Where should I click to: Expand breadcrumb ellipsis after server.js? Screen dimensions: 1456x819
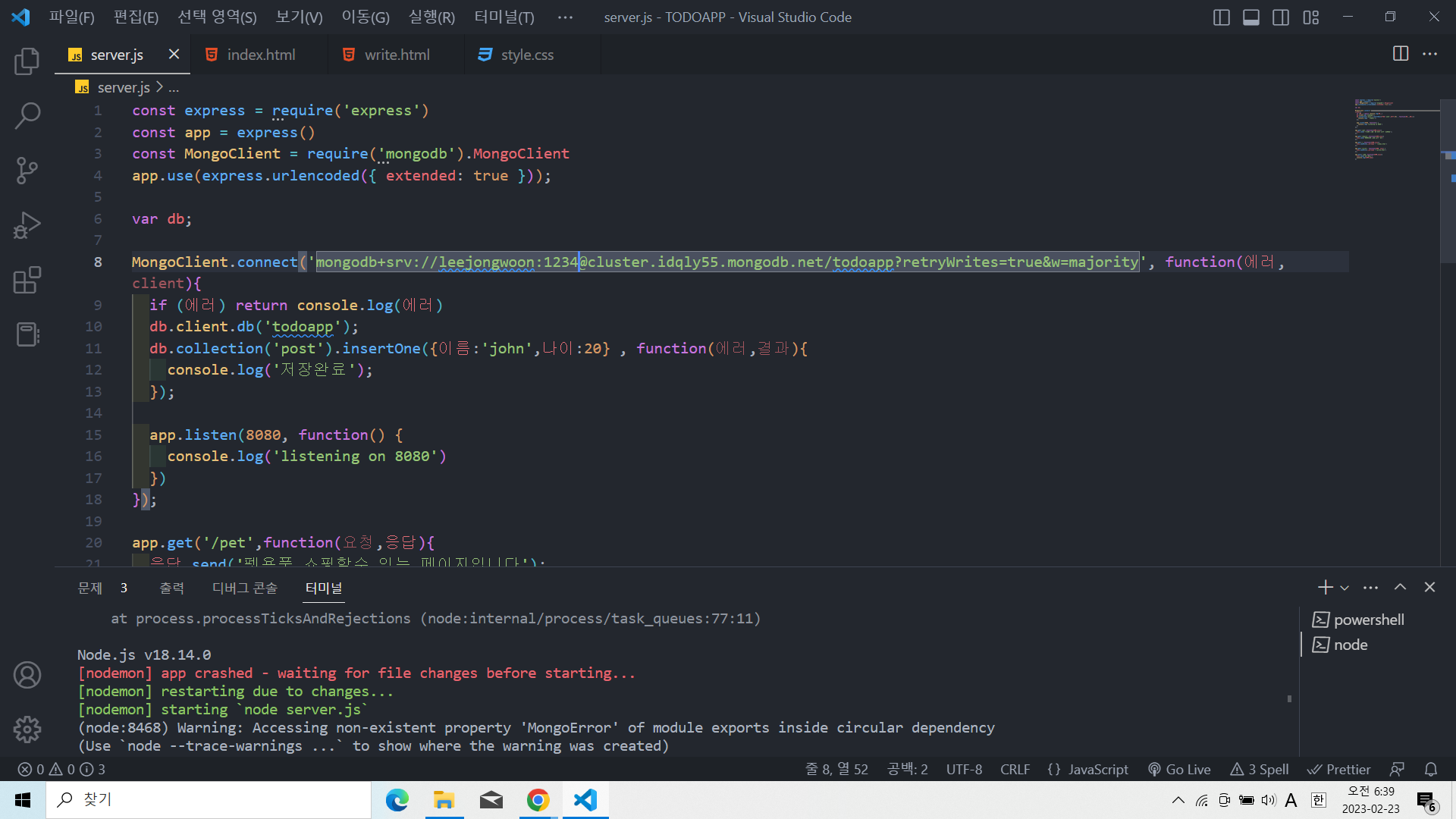click(174, 87)
